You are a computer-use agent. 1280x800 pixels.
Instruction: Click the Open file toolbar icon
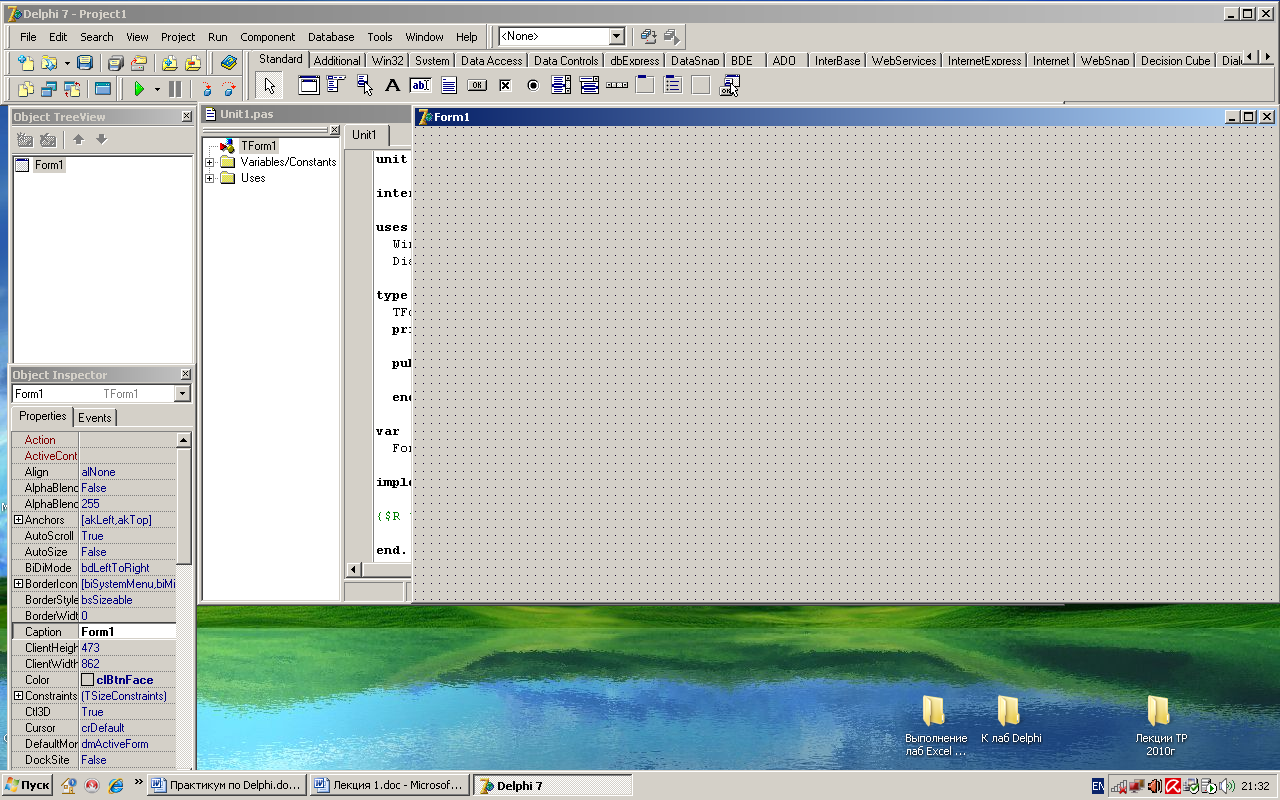pos(48,62)
